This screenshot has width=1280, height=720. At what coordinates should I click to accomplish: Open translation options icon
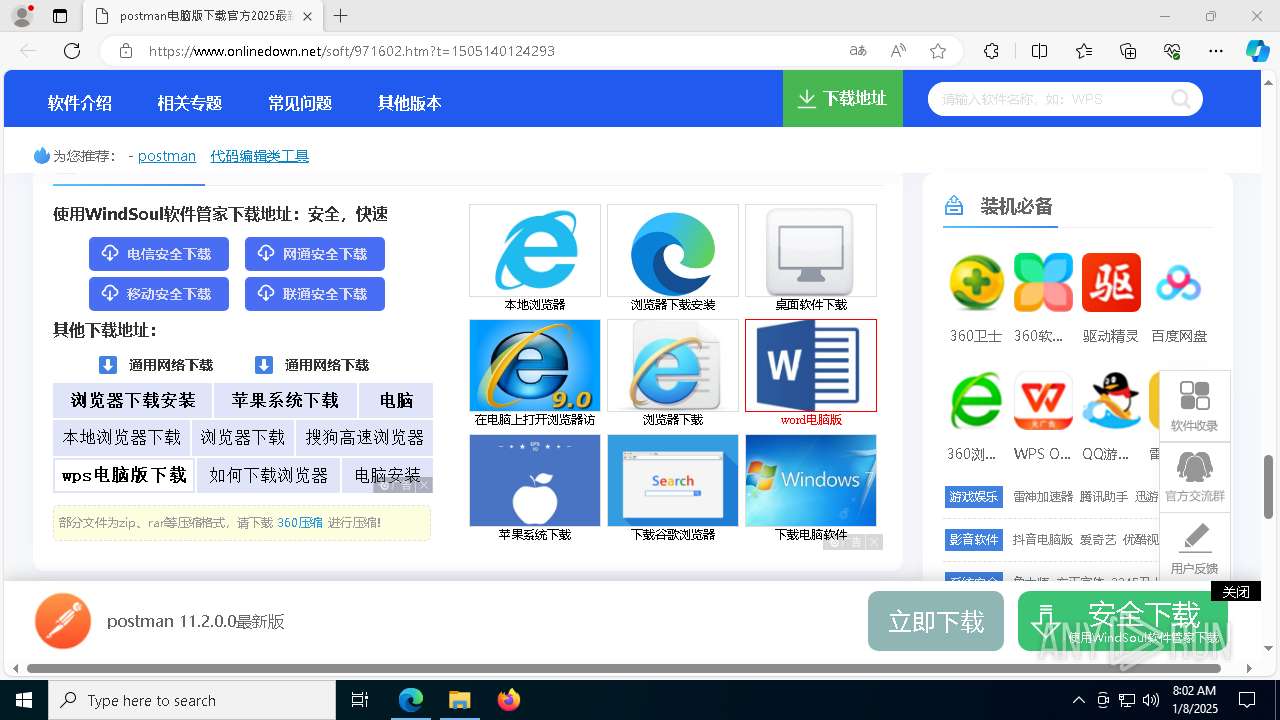click(858, 51)
